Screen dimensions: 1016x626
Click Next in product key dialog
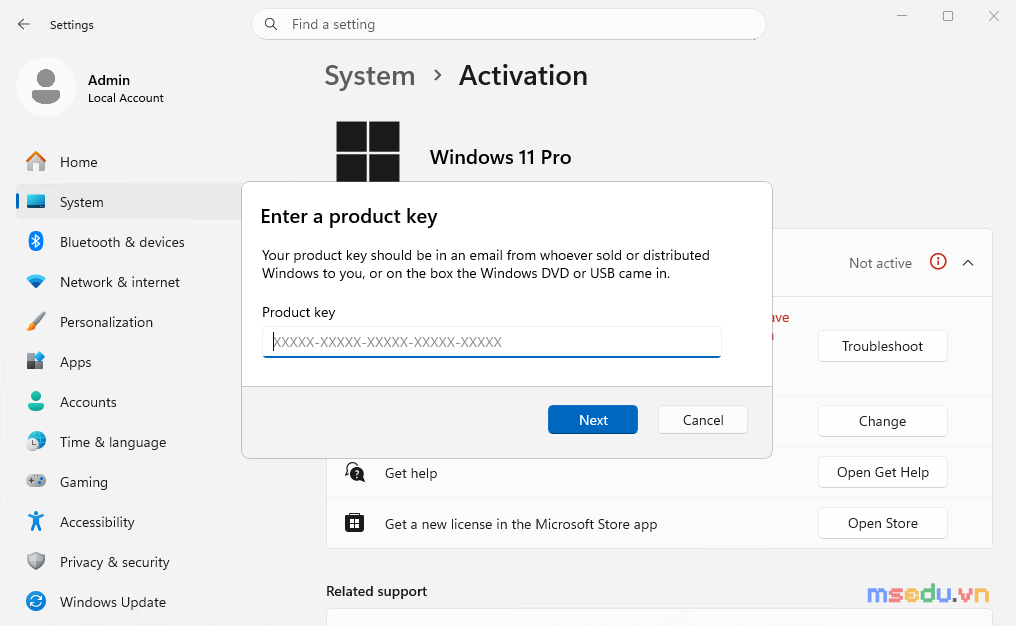593,420
